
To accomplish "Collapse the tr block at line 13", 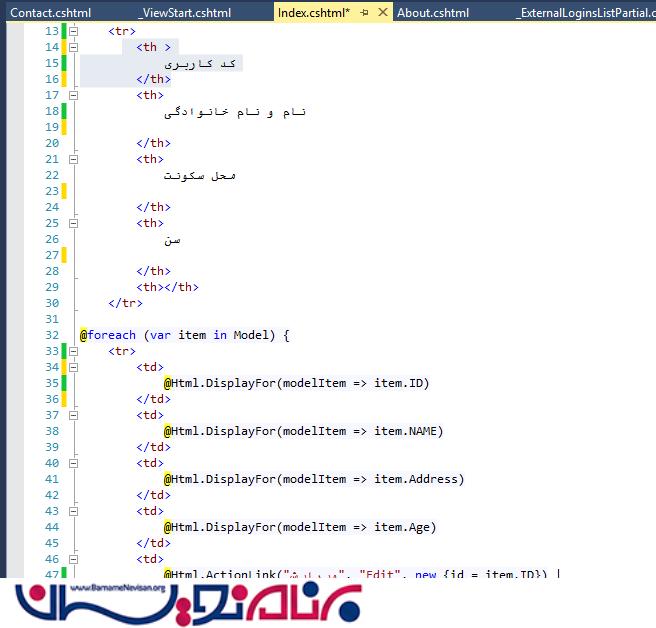I will (73, 31).
